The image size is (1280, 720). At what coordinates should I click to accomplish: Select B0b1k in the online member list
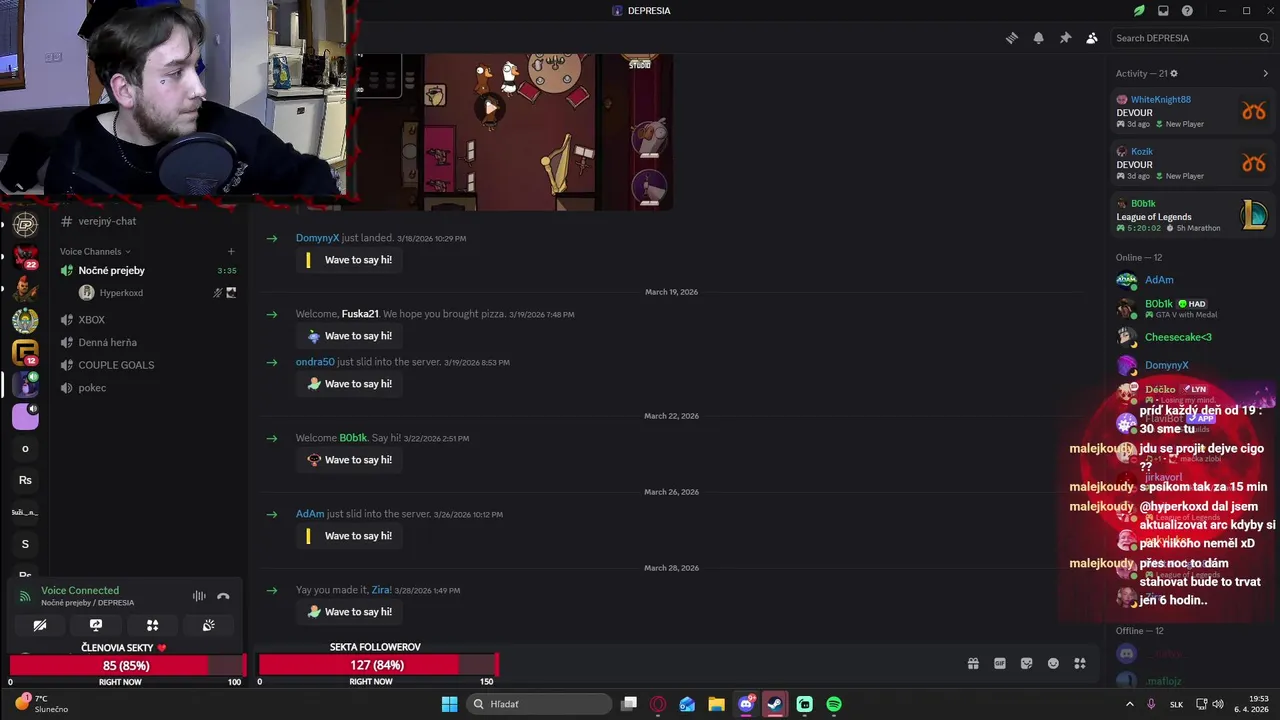(1192, 308)
